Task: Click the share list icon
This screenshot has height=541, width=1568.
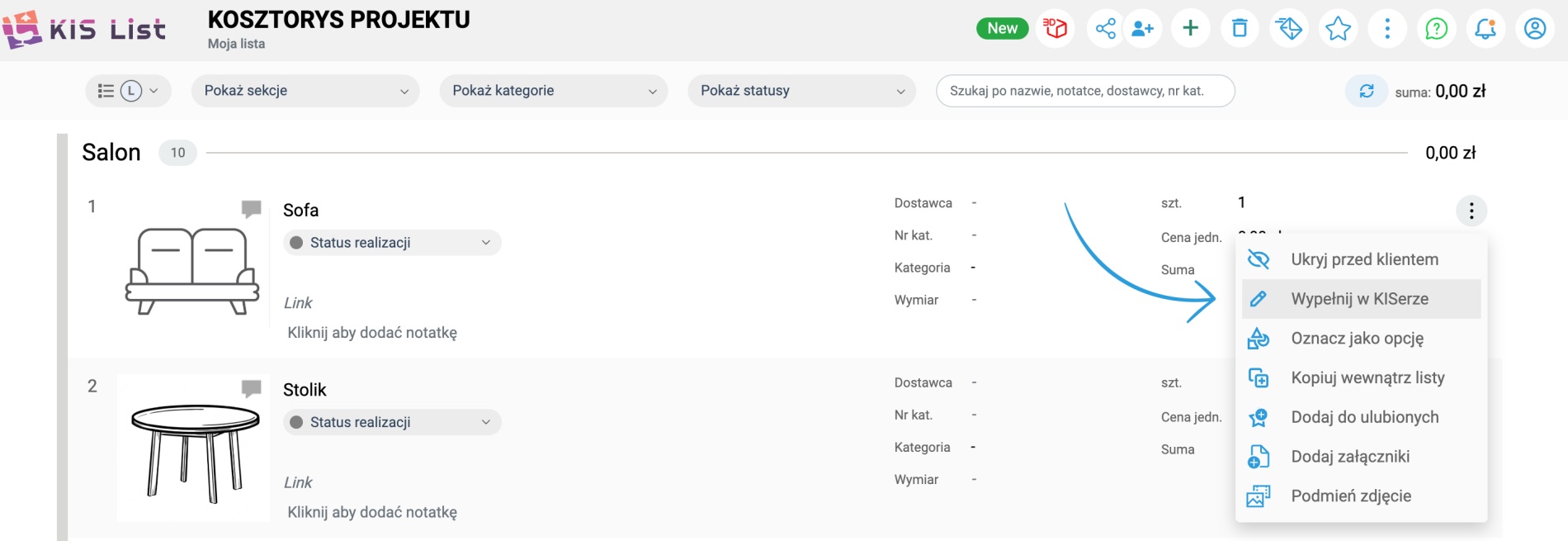Action: click(x=1105, y=29)
